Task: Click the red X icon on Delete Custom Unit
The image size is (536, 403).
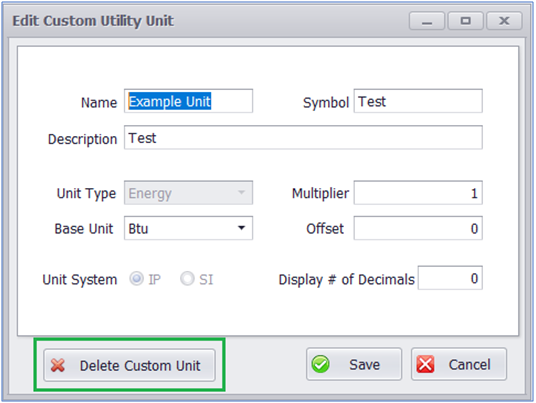Action: 58,365
